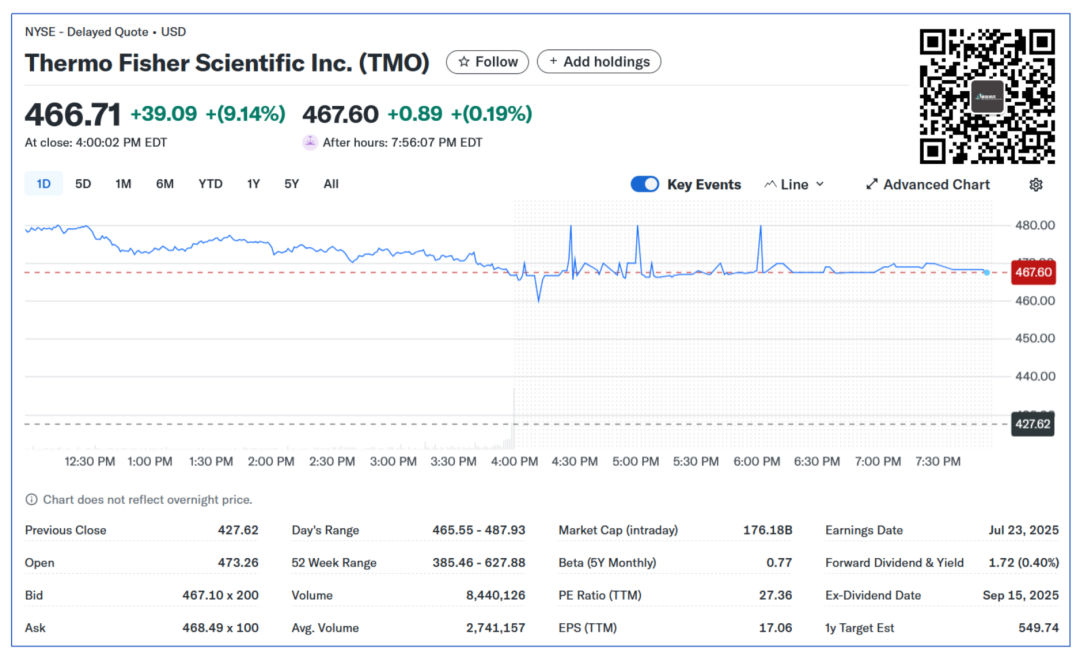Click the +39.09 price change value
The image size is (1080, 657).
pos(164,114)
